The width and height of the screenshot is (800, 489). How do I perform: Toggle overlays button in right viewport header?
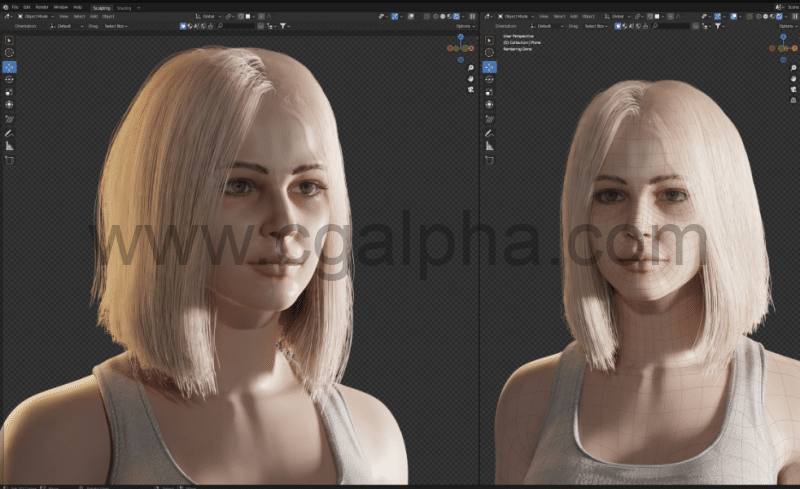coord(734,16)
